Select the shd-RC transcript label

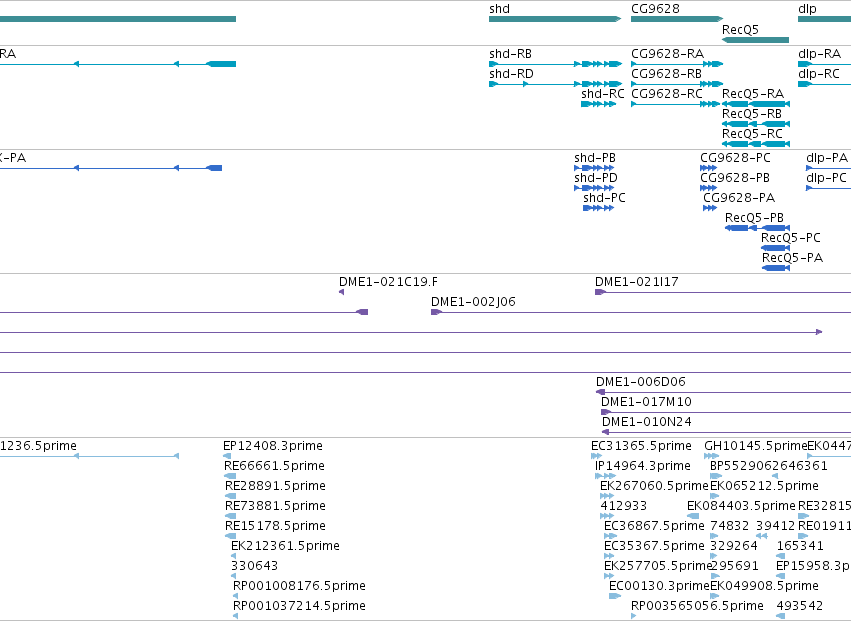(602, 94)
